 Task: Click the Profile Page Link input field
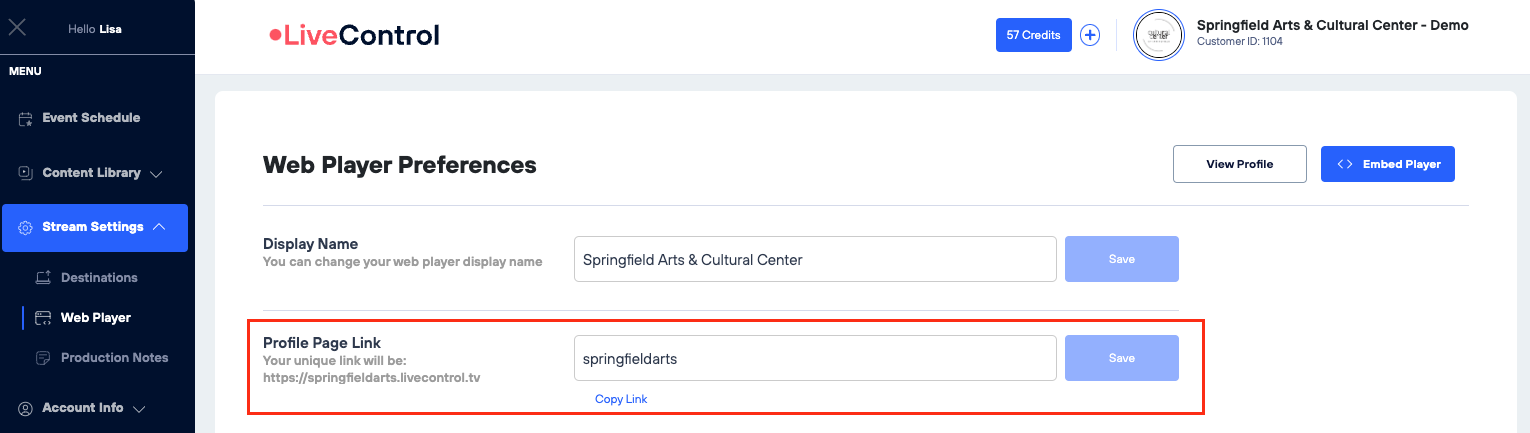pyautogui.click(x=814, y=358)
